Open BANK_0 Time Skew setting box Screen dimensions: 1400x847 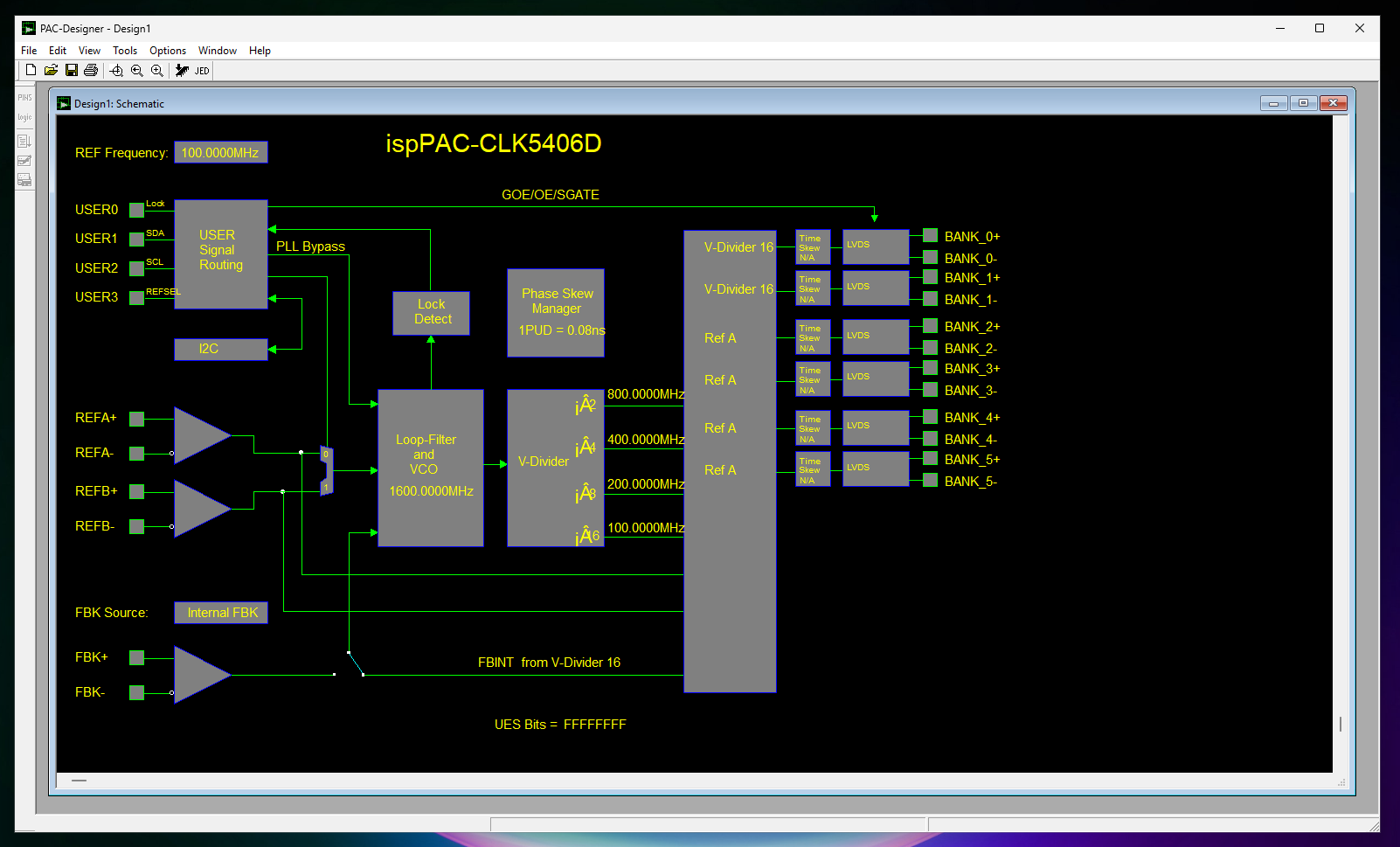coord(813,247)
